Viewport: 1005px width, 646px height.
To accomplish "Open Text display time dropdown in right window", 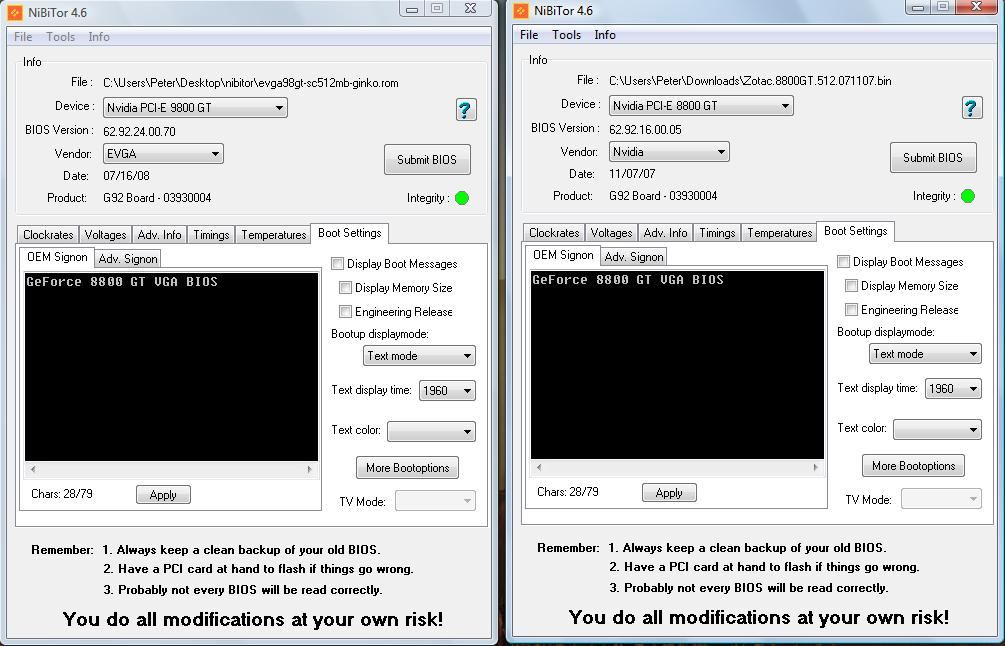I will 953,388.
